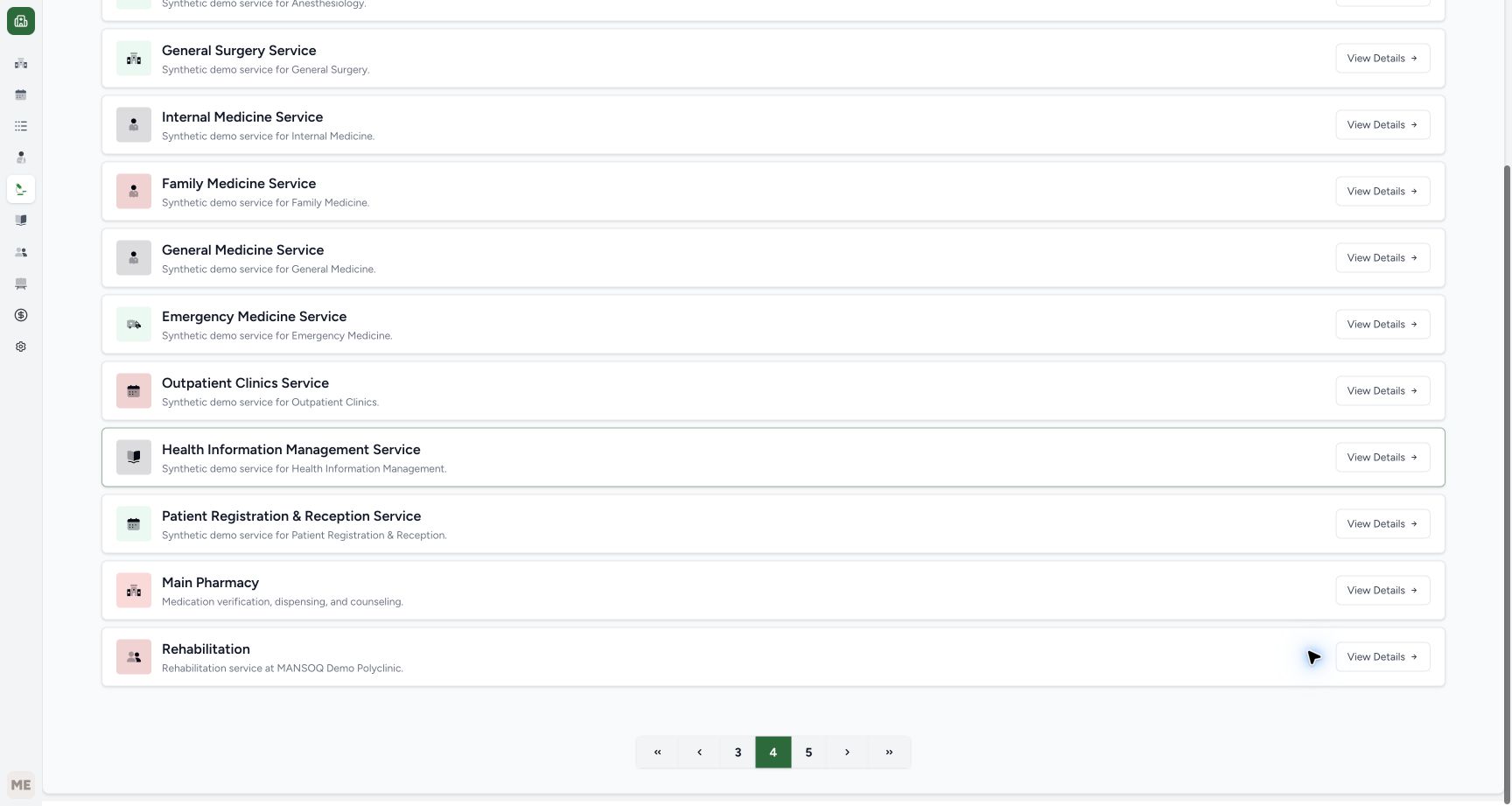The width and height of the screenshot is (1512, 806).
Task: Click the Outpatient Clinics calendar icon
Action: point(134,391)
